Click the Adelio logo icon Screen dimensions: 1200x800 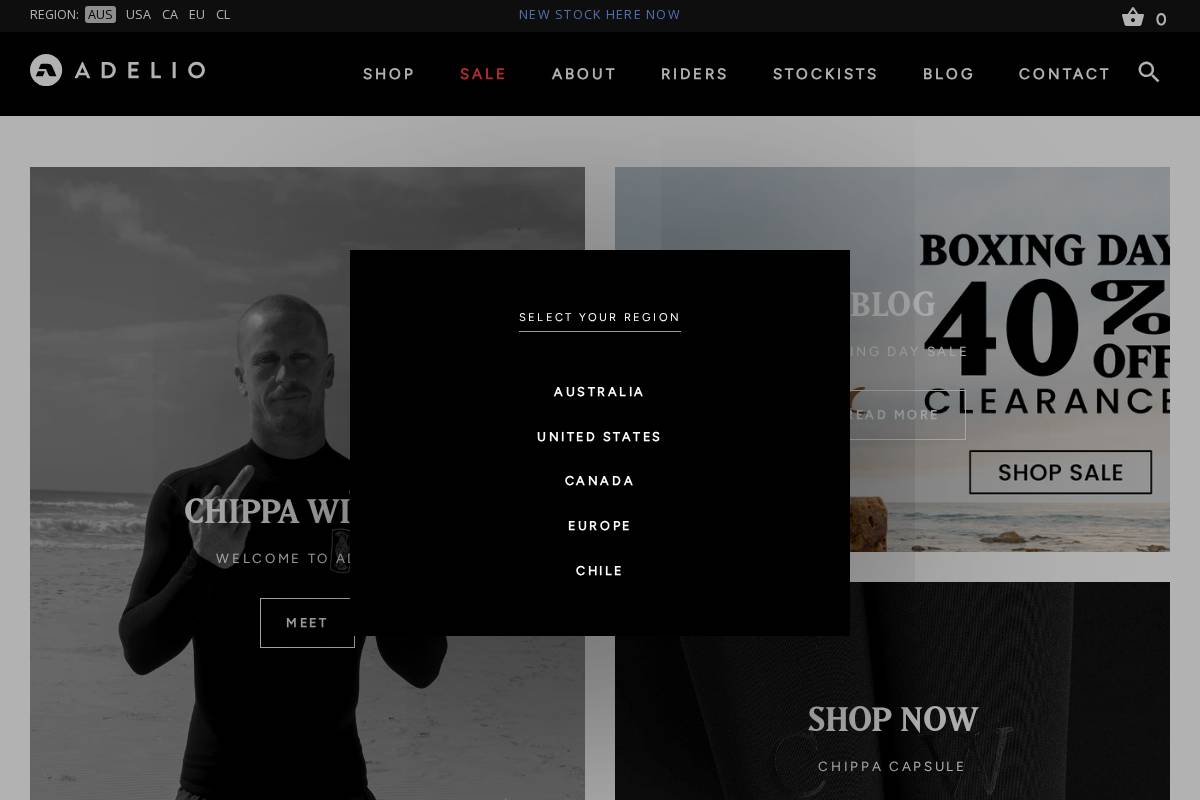click(x=46, y=70)
